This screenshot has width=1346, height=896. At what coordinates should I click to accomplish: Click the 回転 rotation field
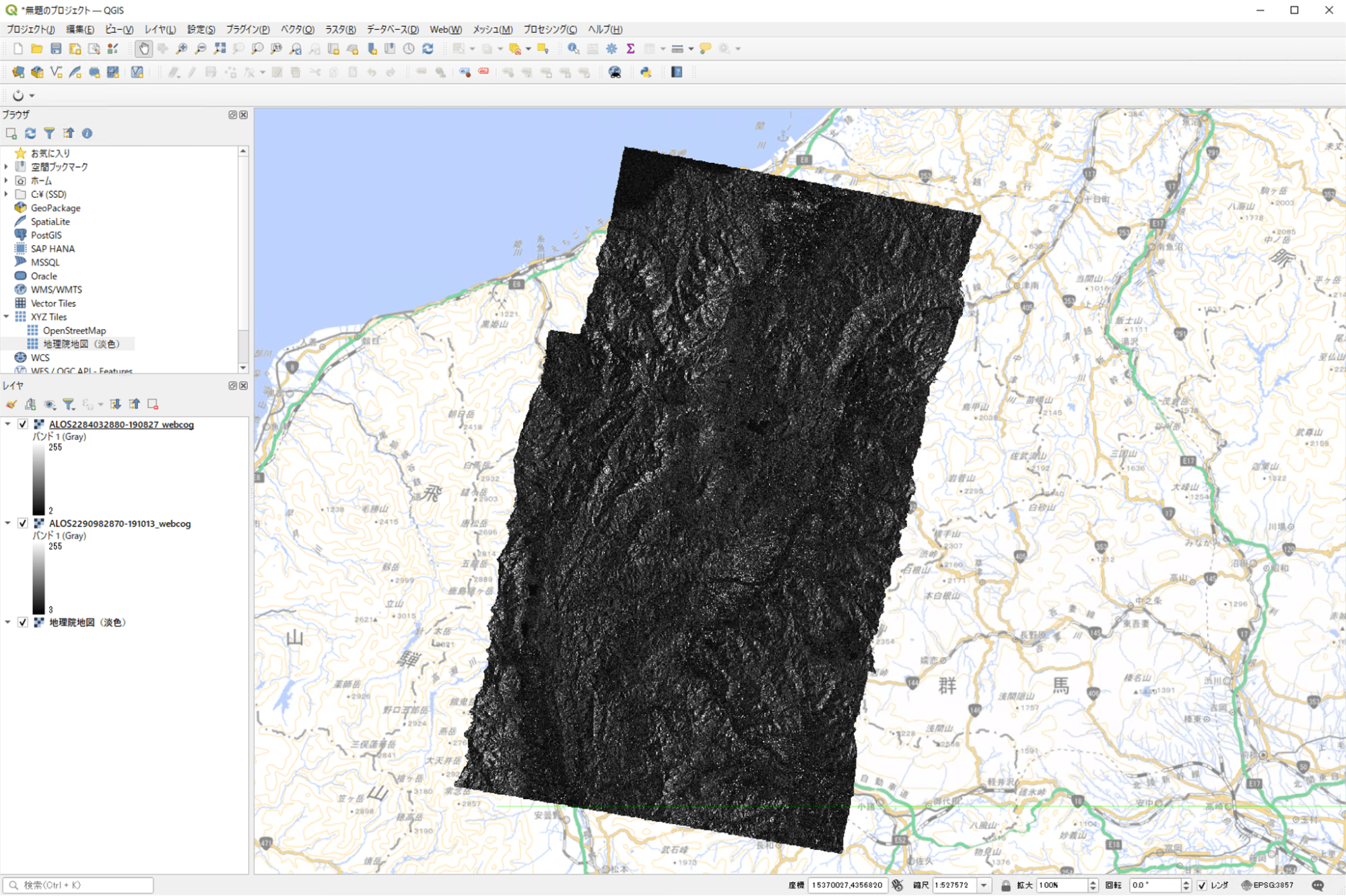(1159, 885)
